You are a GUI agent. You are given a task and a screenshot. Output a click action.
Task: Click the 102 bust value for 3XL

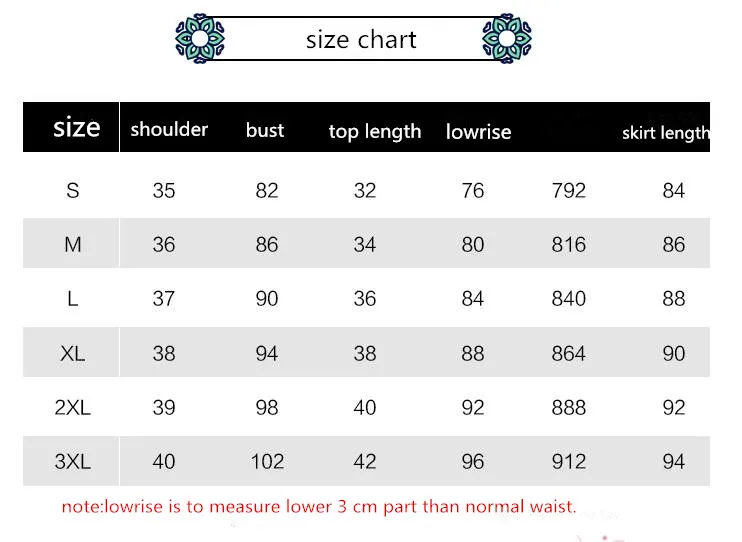(x=267, y=462)
